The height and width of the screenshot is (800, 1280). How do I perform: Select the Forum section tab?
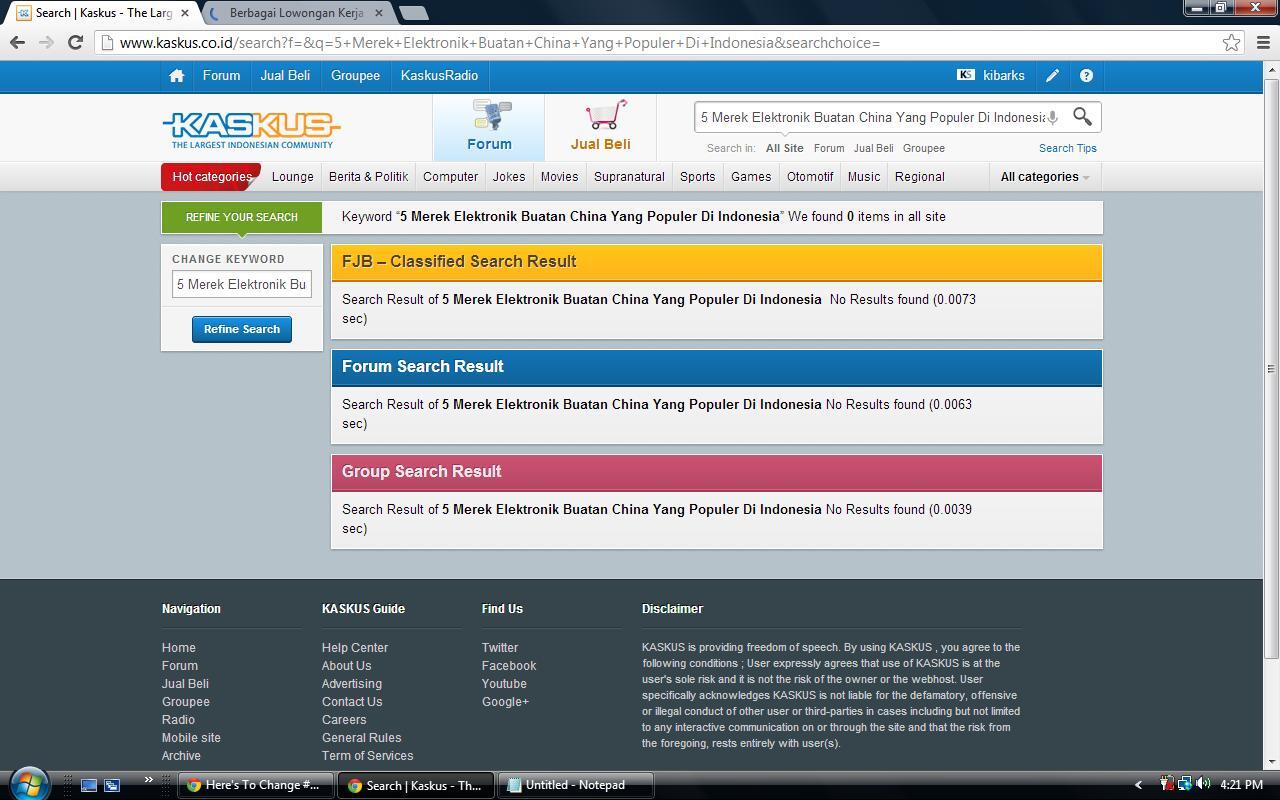[x=489, y=127]
